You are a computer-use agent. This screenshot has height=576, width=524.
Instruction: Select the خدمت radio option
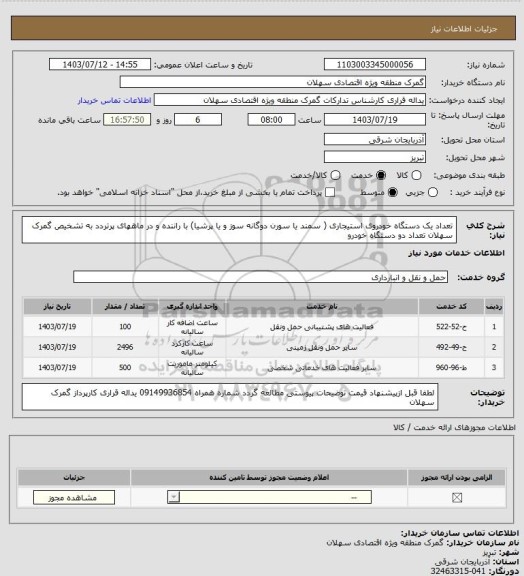pyautogui.click(x=381, y=175)
